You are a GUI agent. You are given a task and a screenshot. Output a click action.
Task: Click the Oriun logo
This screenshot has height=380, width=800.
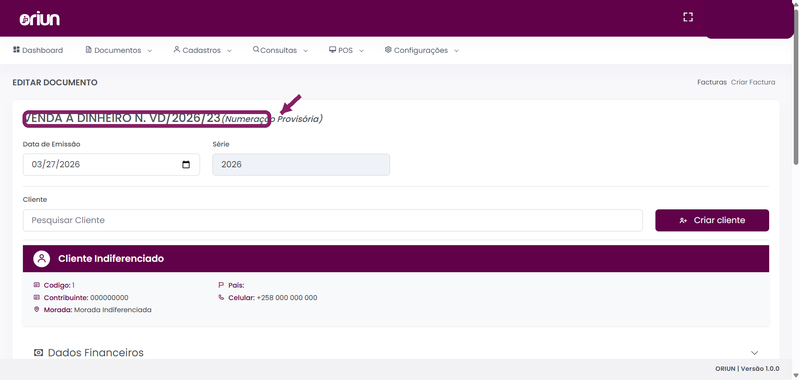point(40,19)
